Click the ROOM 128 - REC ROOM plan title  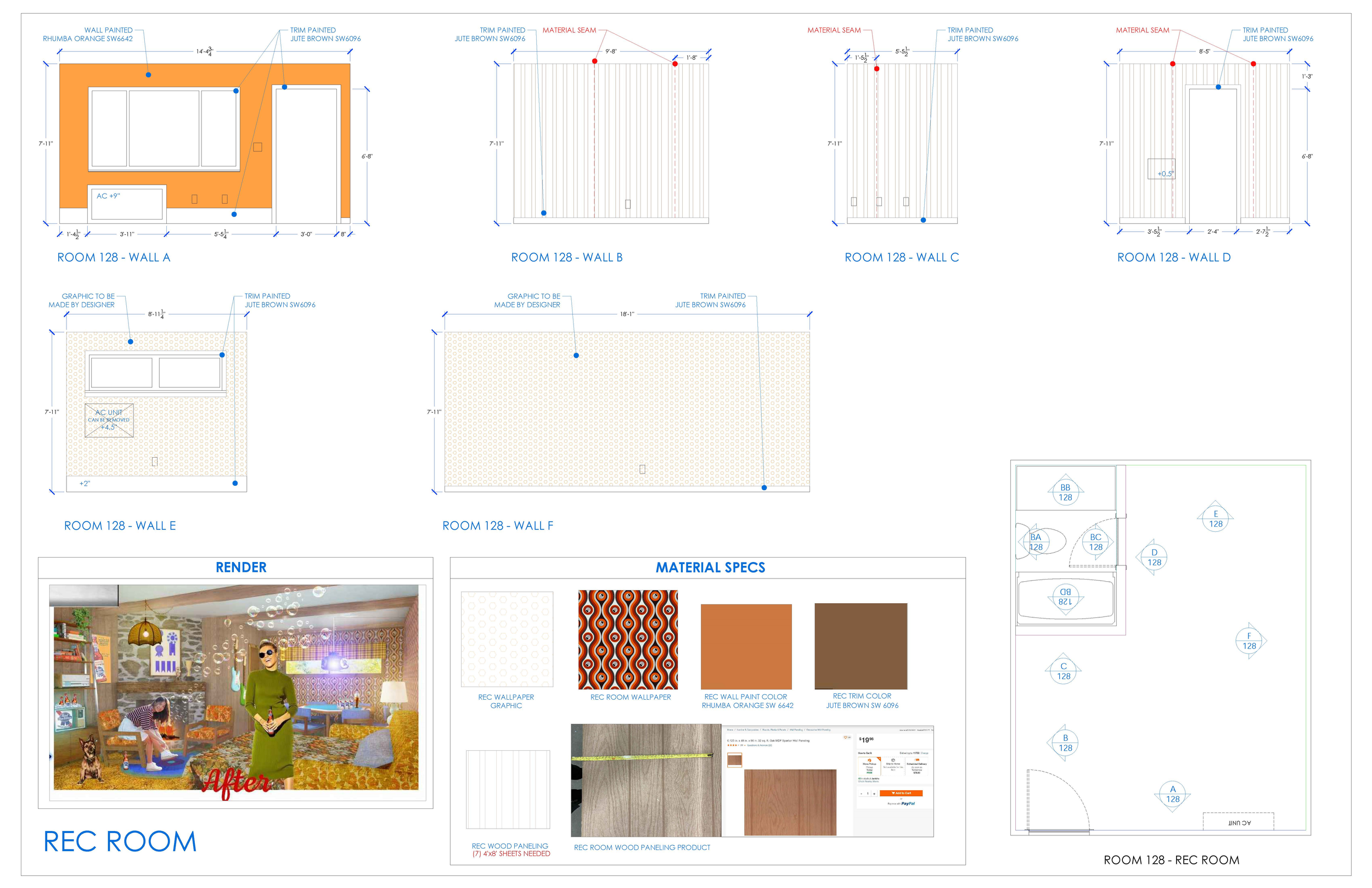click(1171, 860)
